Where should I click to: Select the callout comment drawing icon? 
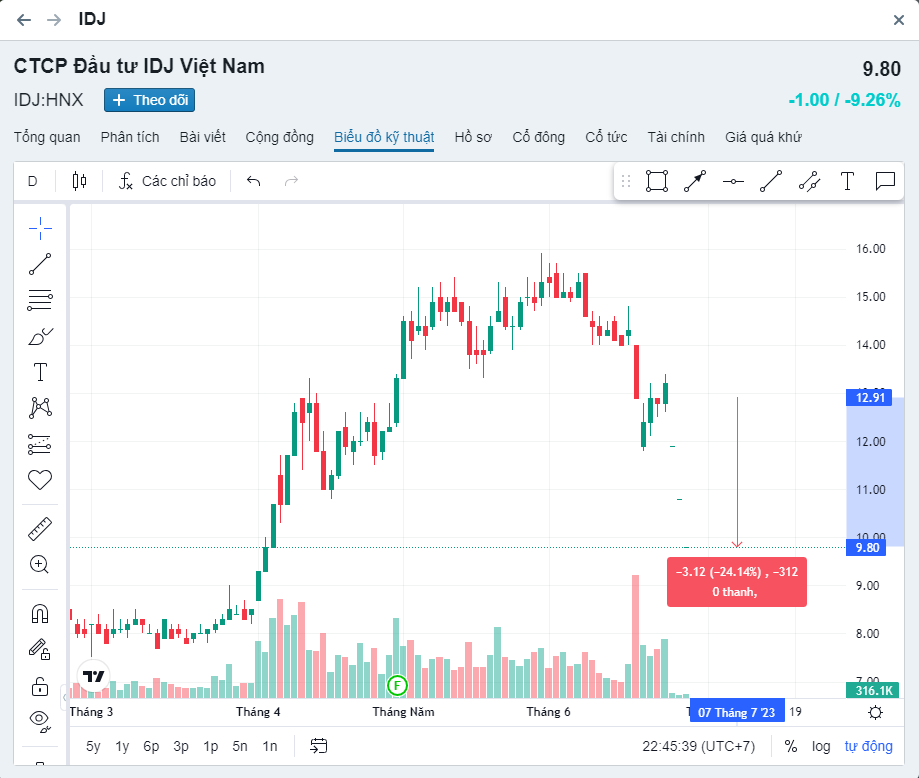(x=885, y=181)
